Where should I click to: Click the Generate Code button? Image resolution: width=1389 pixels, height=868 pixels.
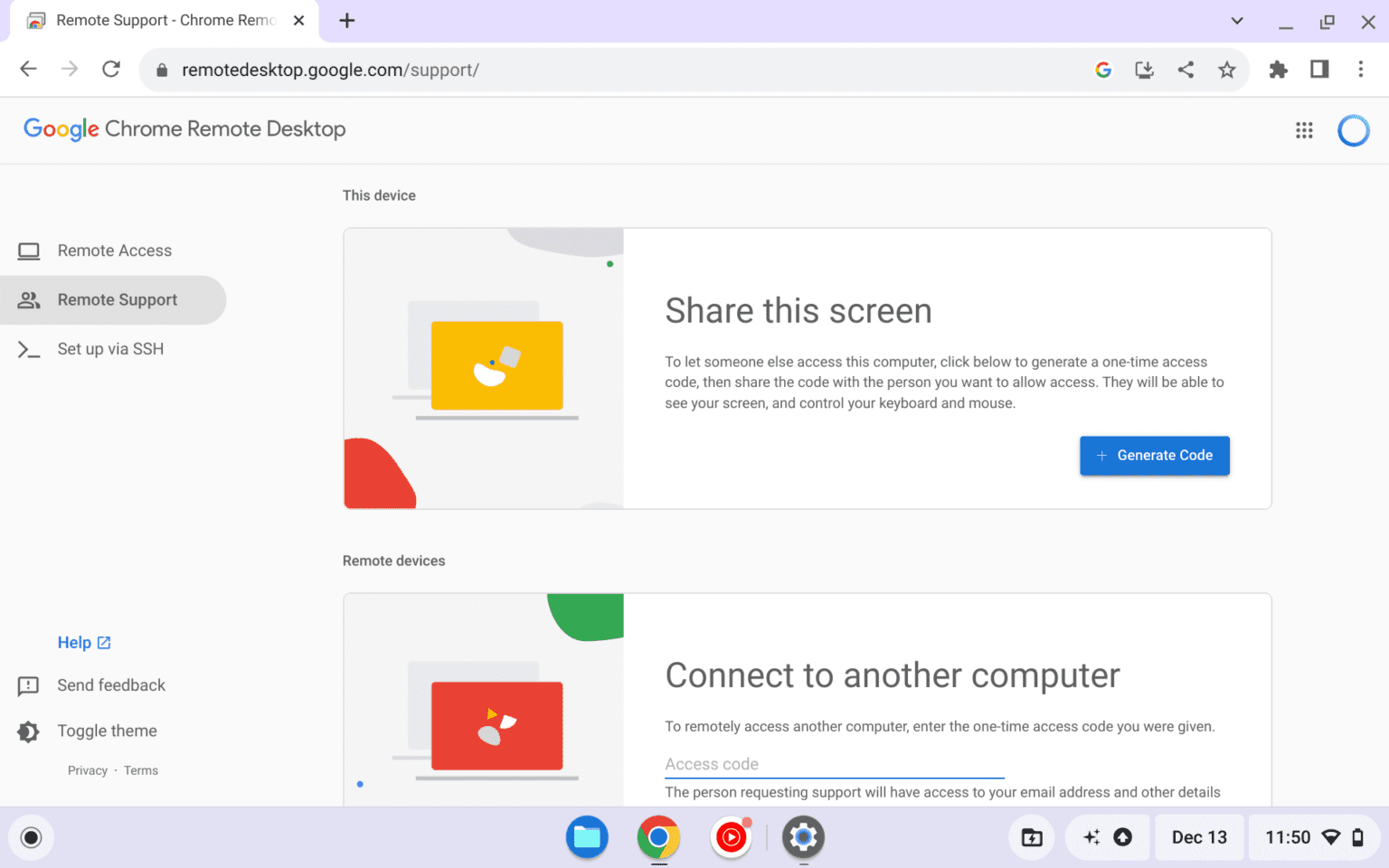[1154, 455]
